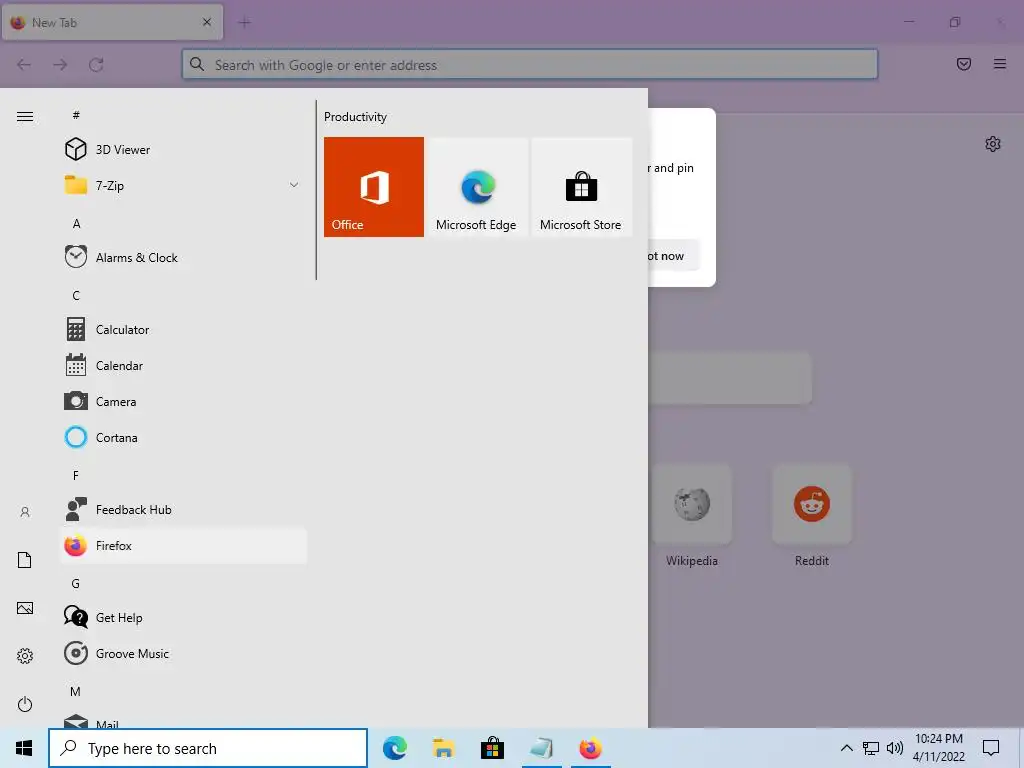Viewport: 1024px width, 768px height.
Task: Open Cortana from the app list
Action: pyautogui.click(x=184, y=438)
